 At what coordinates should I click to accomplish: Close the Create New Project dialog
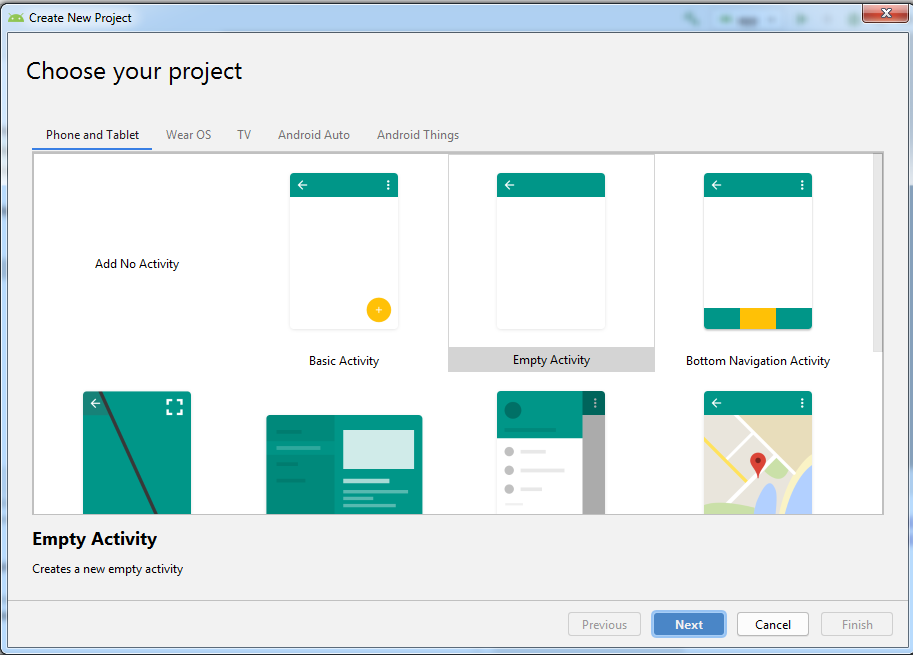(x=886, y=13)
